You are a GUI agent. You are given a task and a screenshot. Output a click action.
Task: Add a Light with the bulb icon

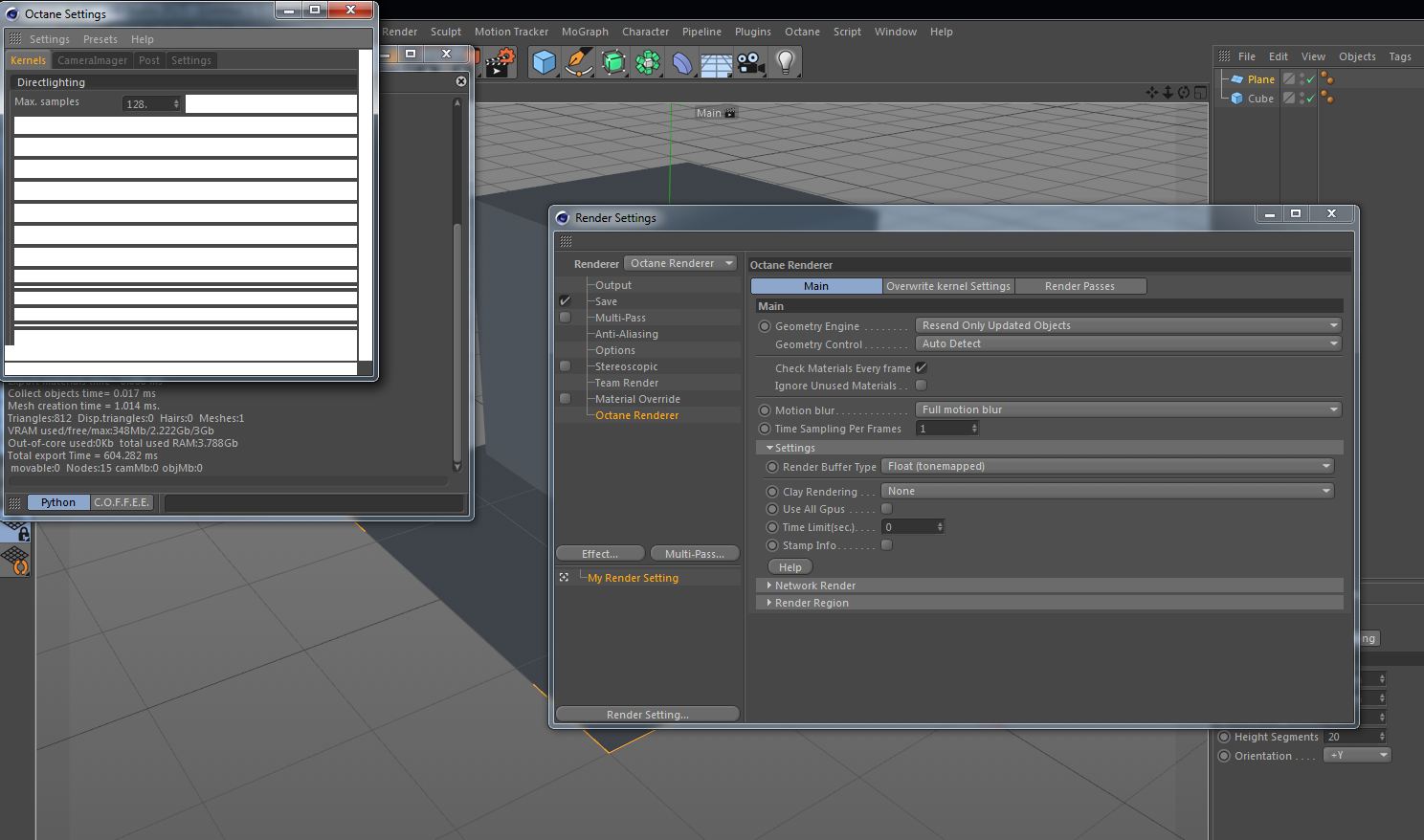(x=786, y=63)
